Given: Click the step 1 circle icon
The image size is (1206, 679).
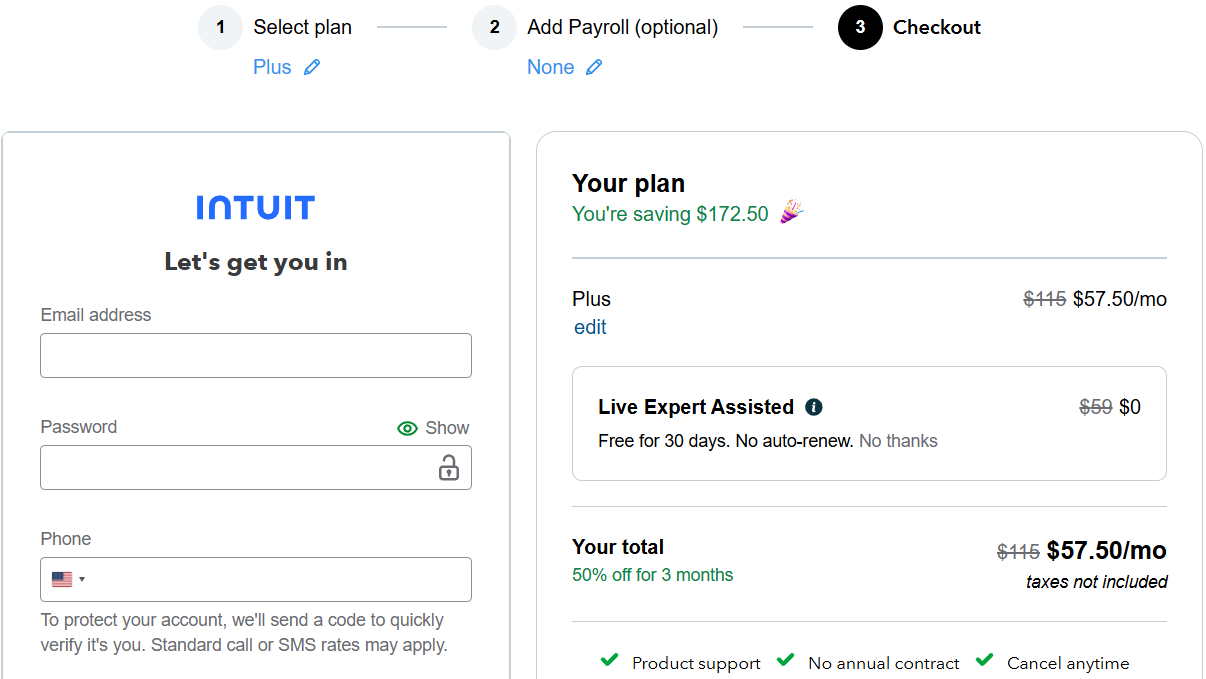Looking at the screenshot, I should point(220,27).
